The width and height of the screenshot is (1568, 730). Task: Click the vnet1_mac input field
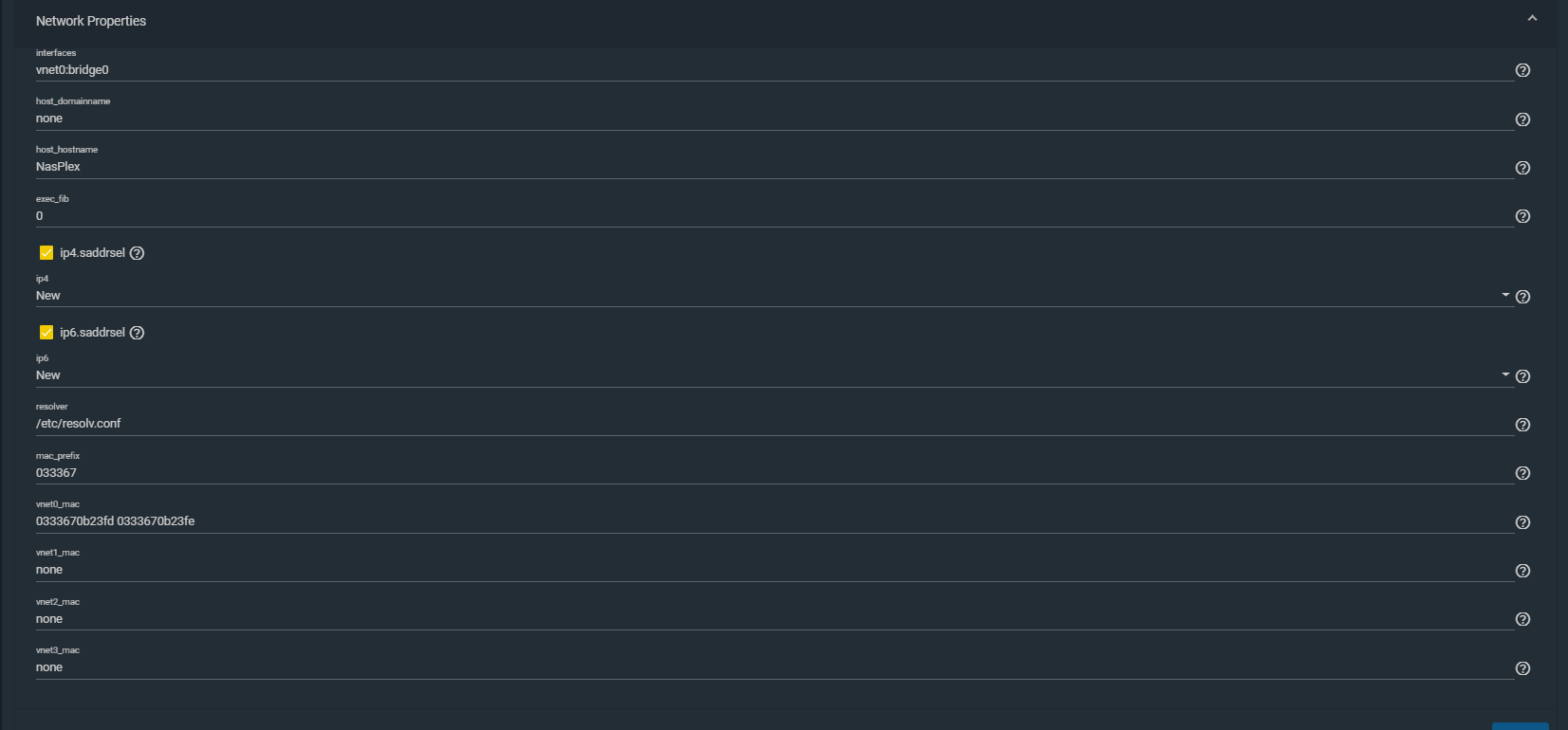(x=774, y=570)
